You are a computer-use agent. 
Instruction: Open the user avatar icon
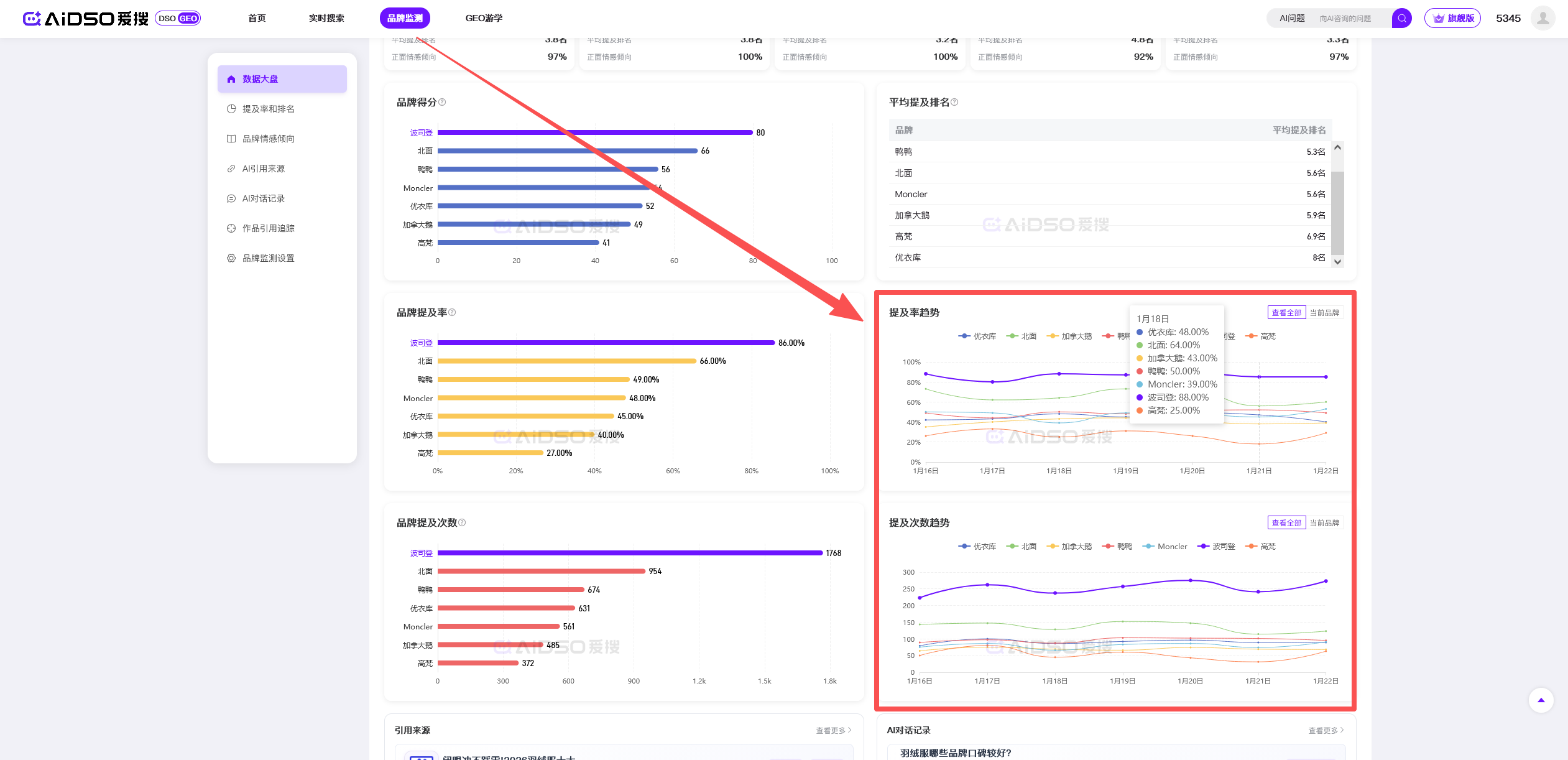click(x=1543, y=18)
